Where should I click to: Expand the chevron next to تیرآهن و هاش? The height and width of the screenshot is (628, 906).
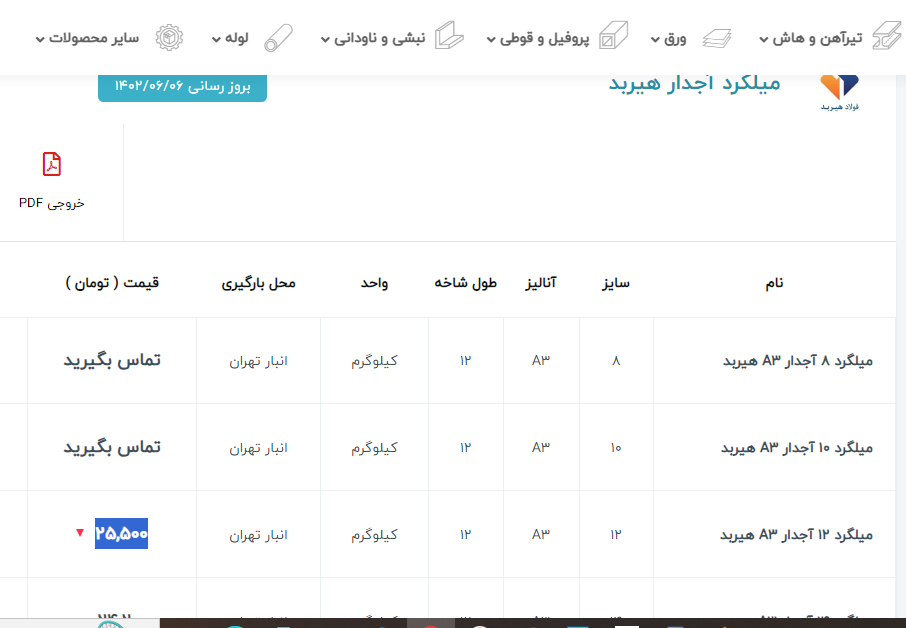[763, 40]
